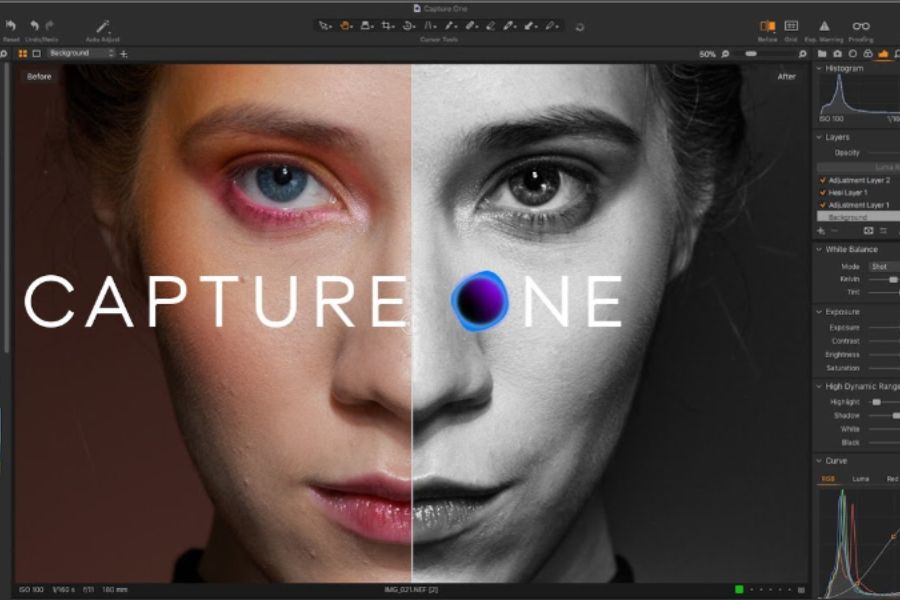Select the Keystone cursor tool
The width and height of the screenshot is (900, 600).
pos(429,26)
